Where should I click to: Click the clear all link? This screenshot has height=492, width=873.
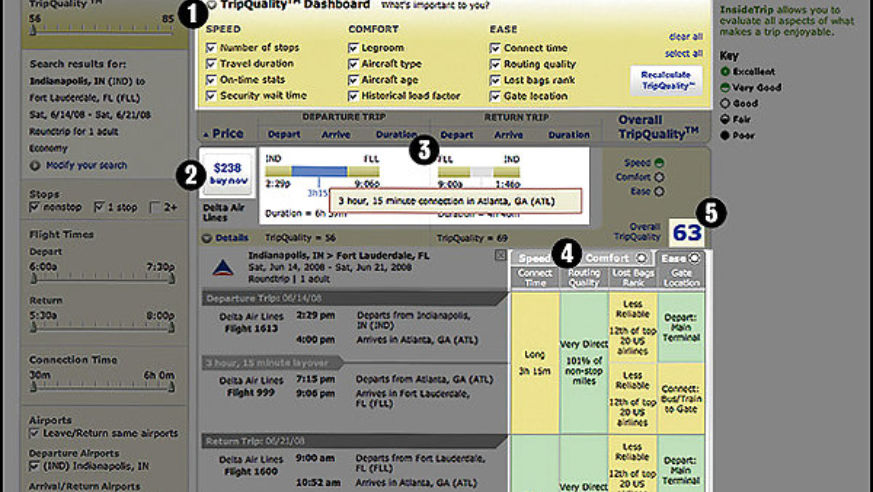pos(685,37)
